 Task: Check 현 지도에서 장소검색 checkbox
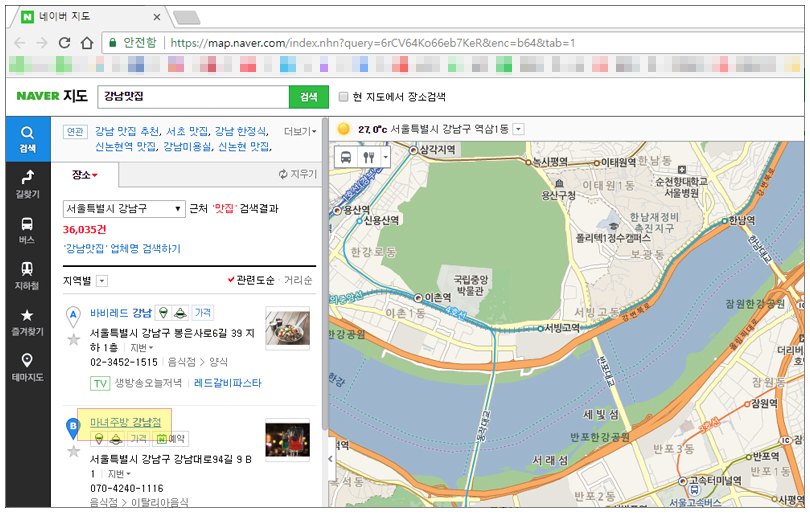click(x=344, y=97)
